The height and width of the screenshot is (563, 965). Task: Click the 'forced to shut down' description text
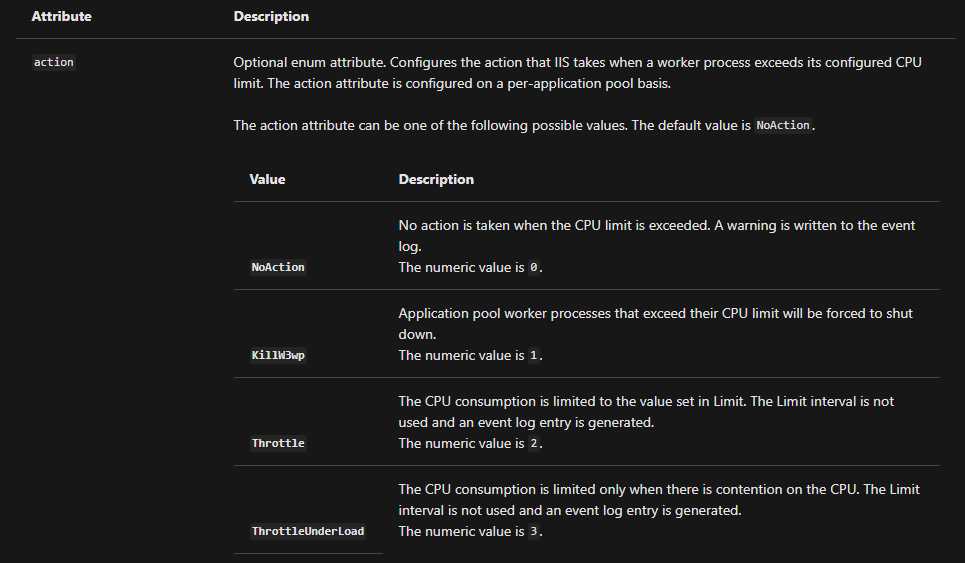point(655,324)
